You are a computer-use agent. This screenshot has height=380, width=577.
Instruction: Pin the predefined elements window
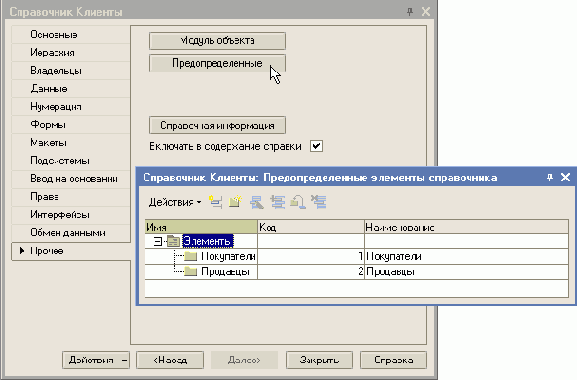[x=550, y=177]
